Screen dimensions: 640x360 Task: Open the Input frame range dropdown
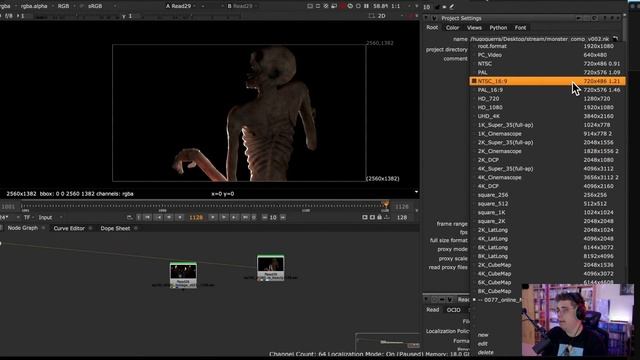(x=50, y=218)
